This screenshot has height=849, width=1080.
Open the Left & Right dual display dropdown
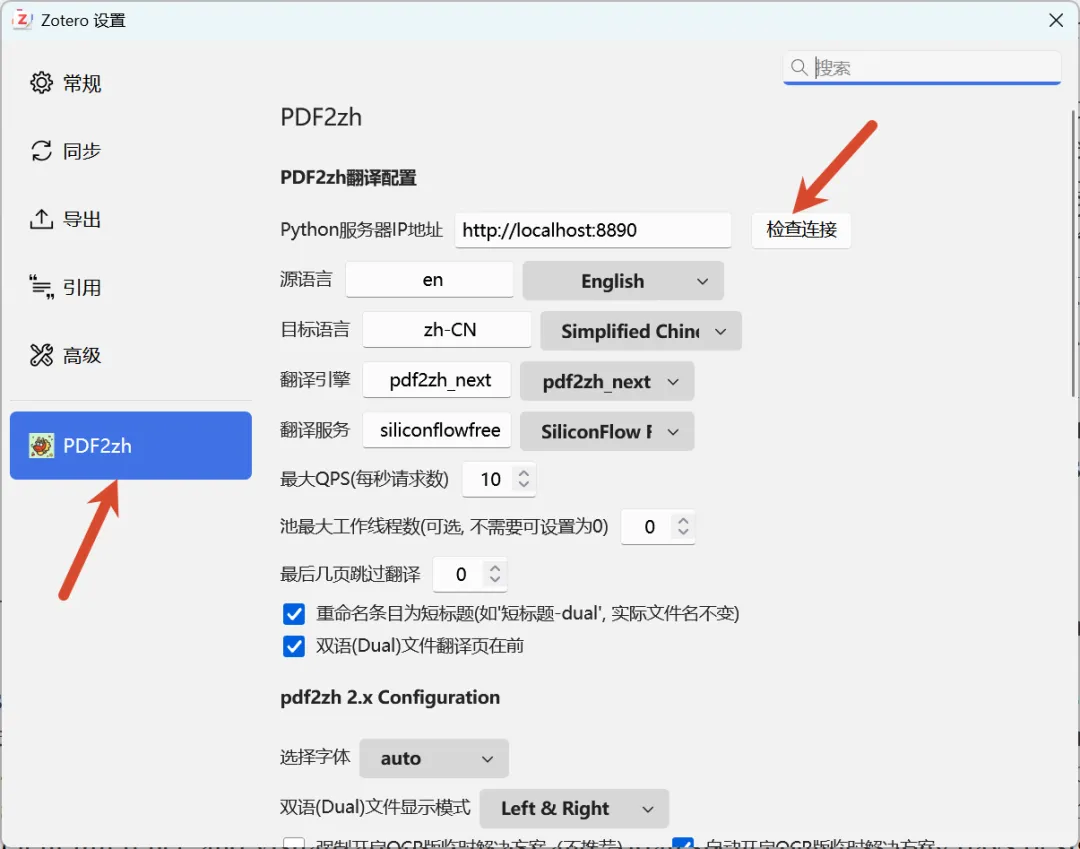[574, 808]
